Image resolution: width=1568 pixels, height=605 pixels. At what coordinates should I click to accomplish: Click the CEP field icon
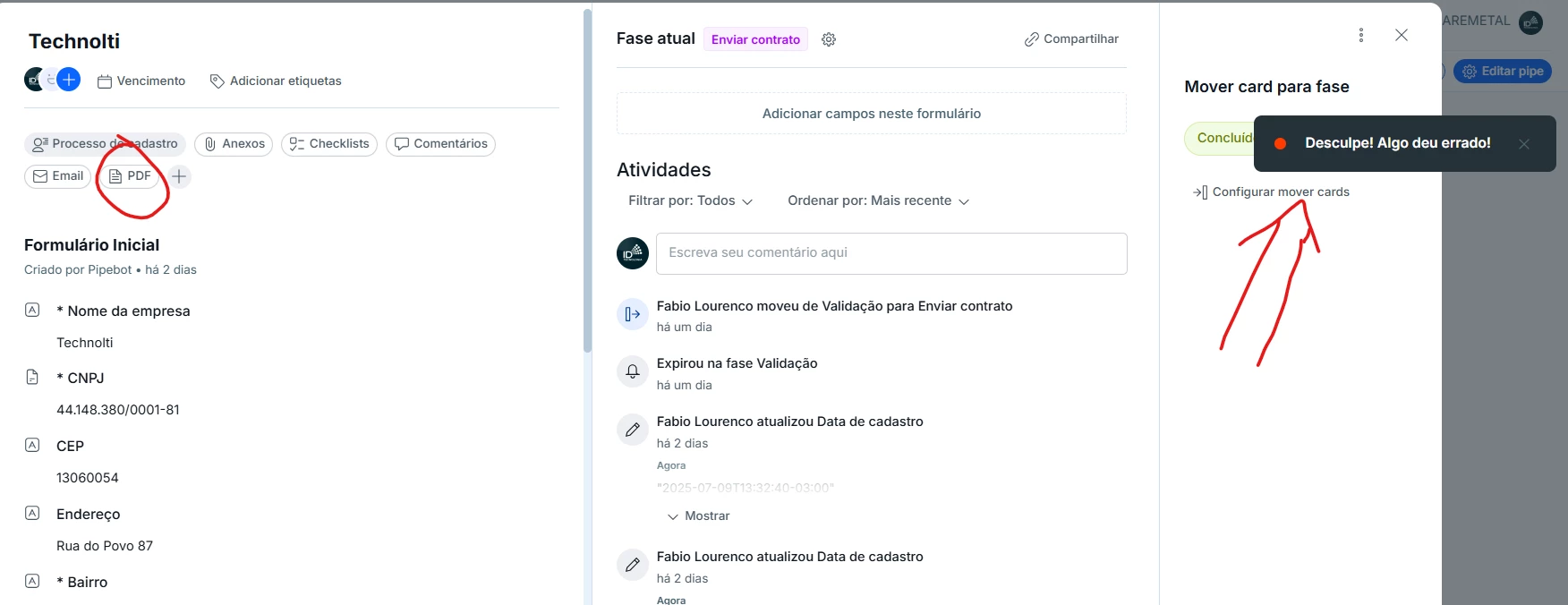32,445
